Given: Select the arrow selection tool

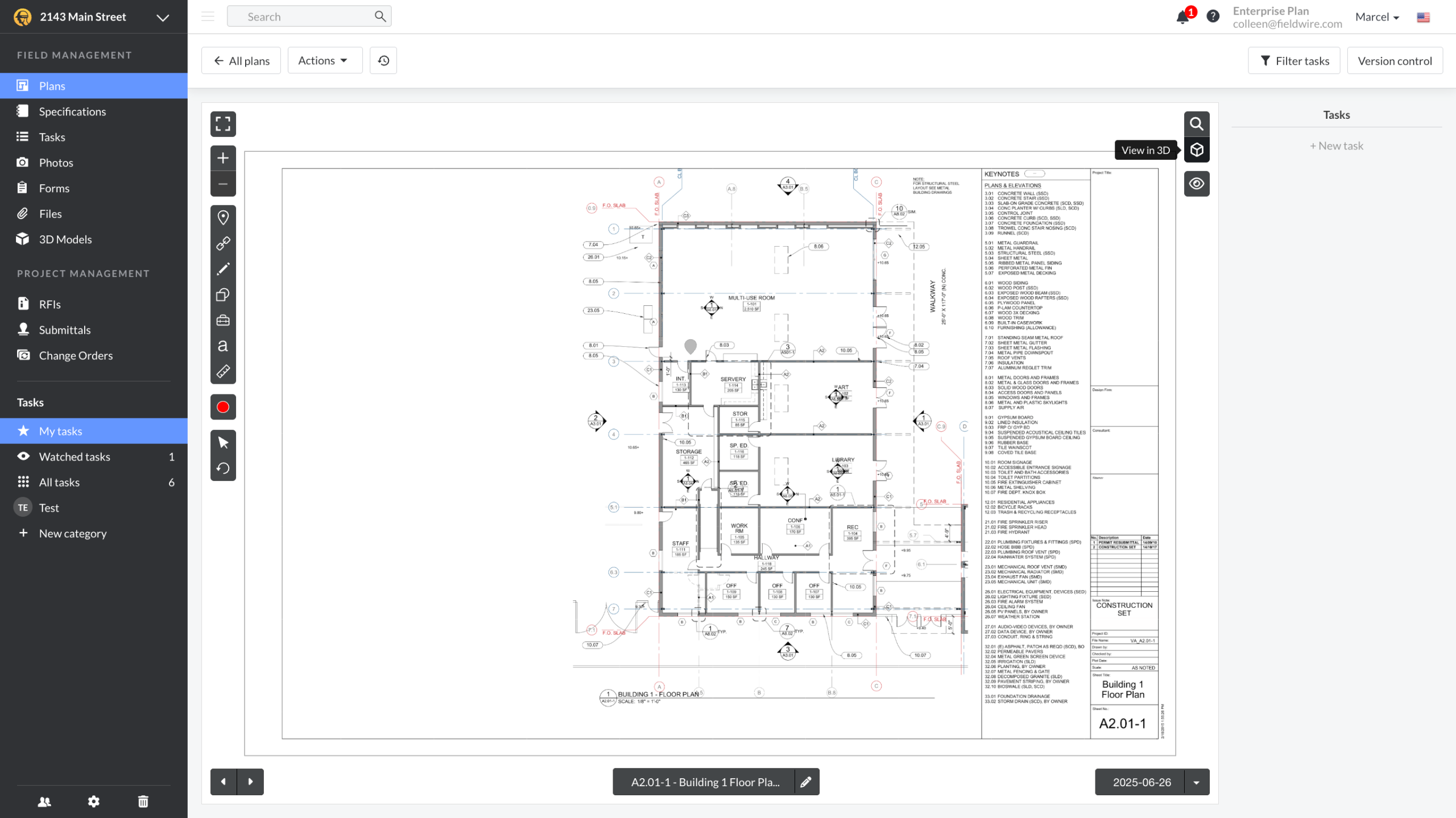Looking at the screenshot, I should [x=223, y=442].
